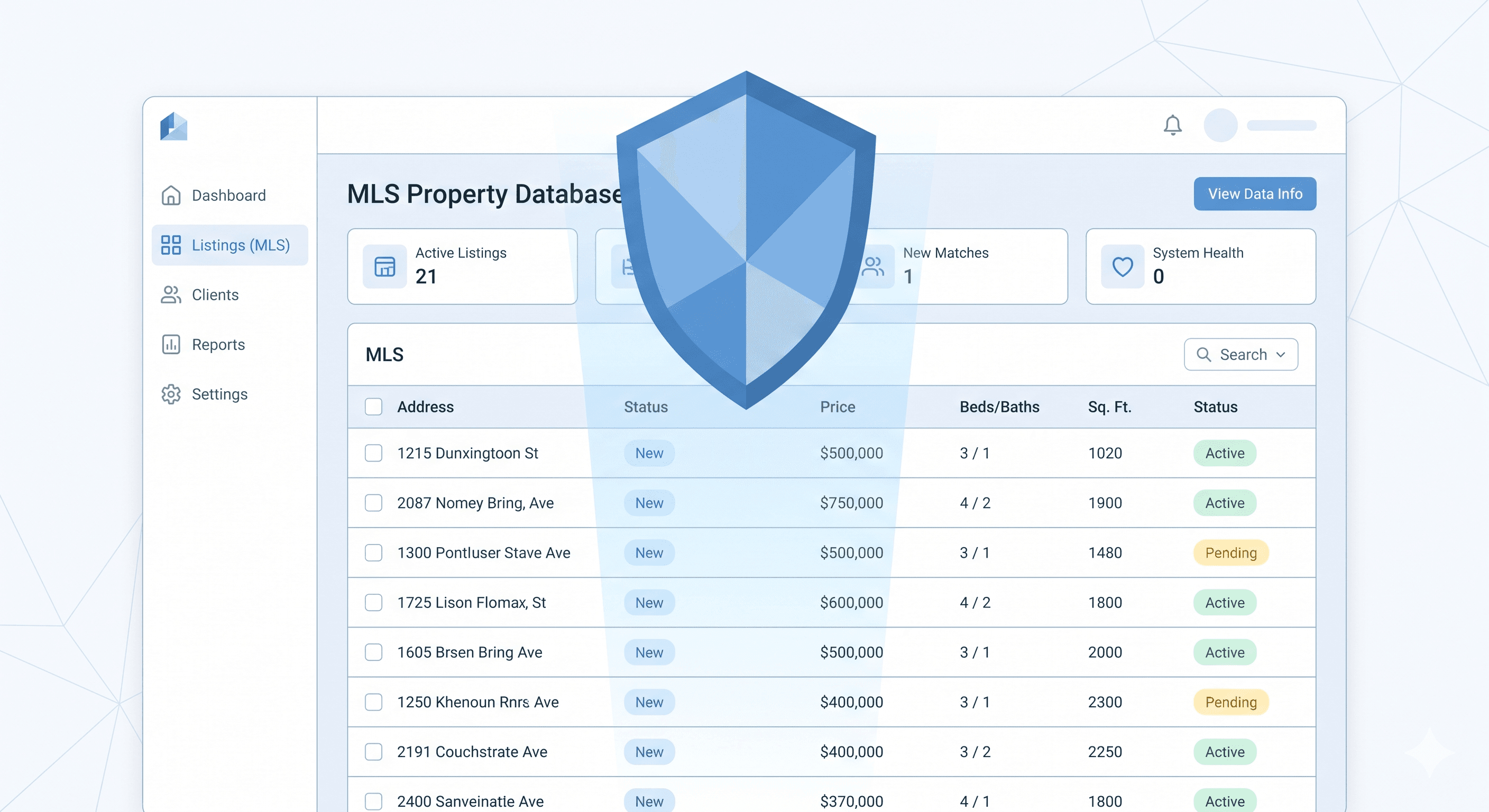This screenshot has height=812, width=1489.
Task: Click the Settings gear icon
Action: [170, 394]
